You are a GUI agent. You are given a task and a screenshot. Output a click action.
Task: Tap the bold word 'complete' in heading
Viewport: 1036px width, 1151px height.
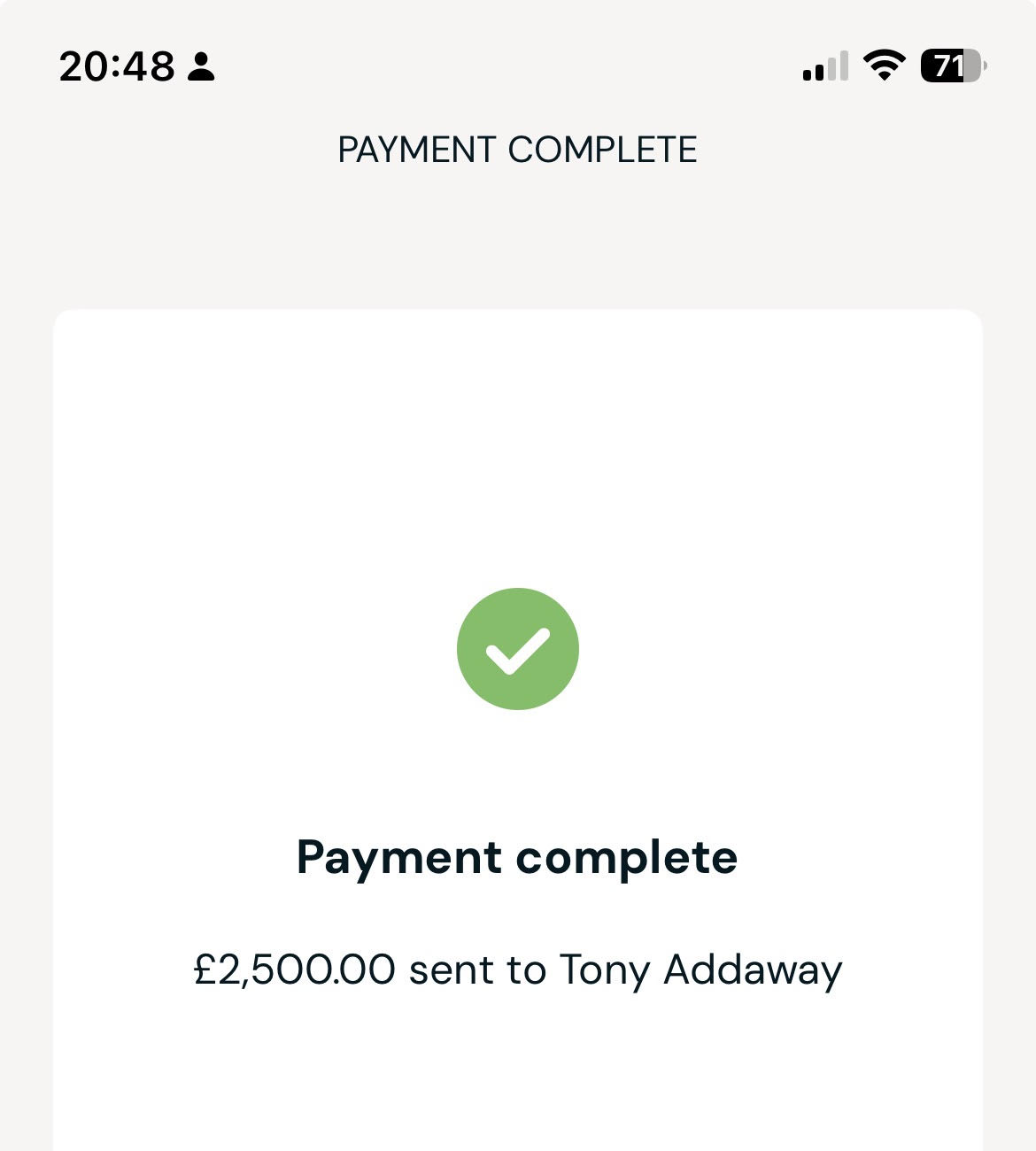tap(627, 857)
